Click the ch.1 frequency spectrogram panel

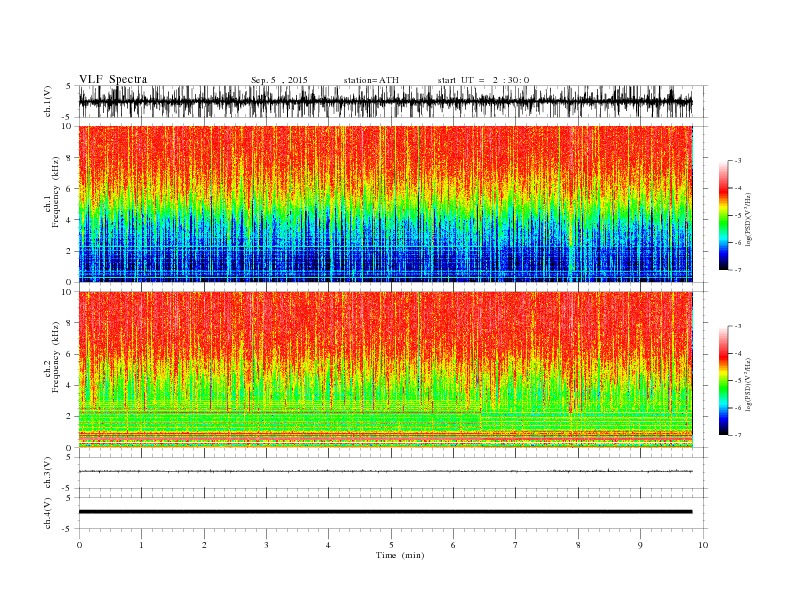pos(386,204)
